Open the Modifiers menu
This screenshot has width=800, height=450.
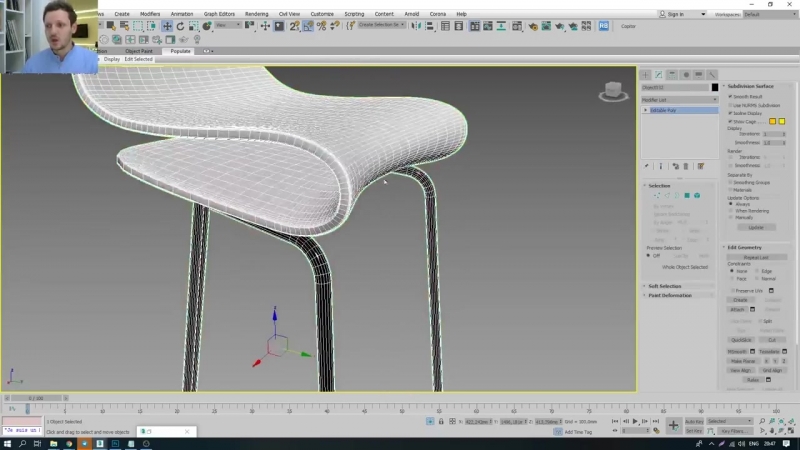149,14
